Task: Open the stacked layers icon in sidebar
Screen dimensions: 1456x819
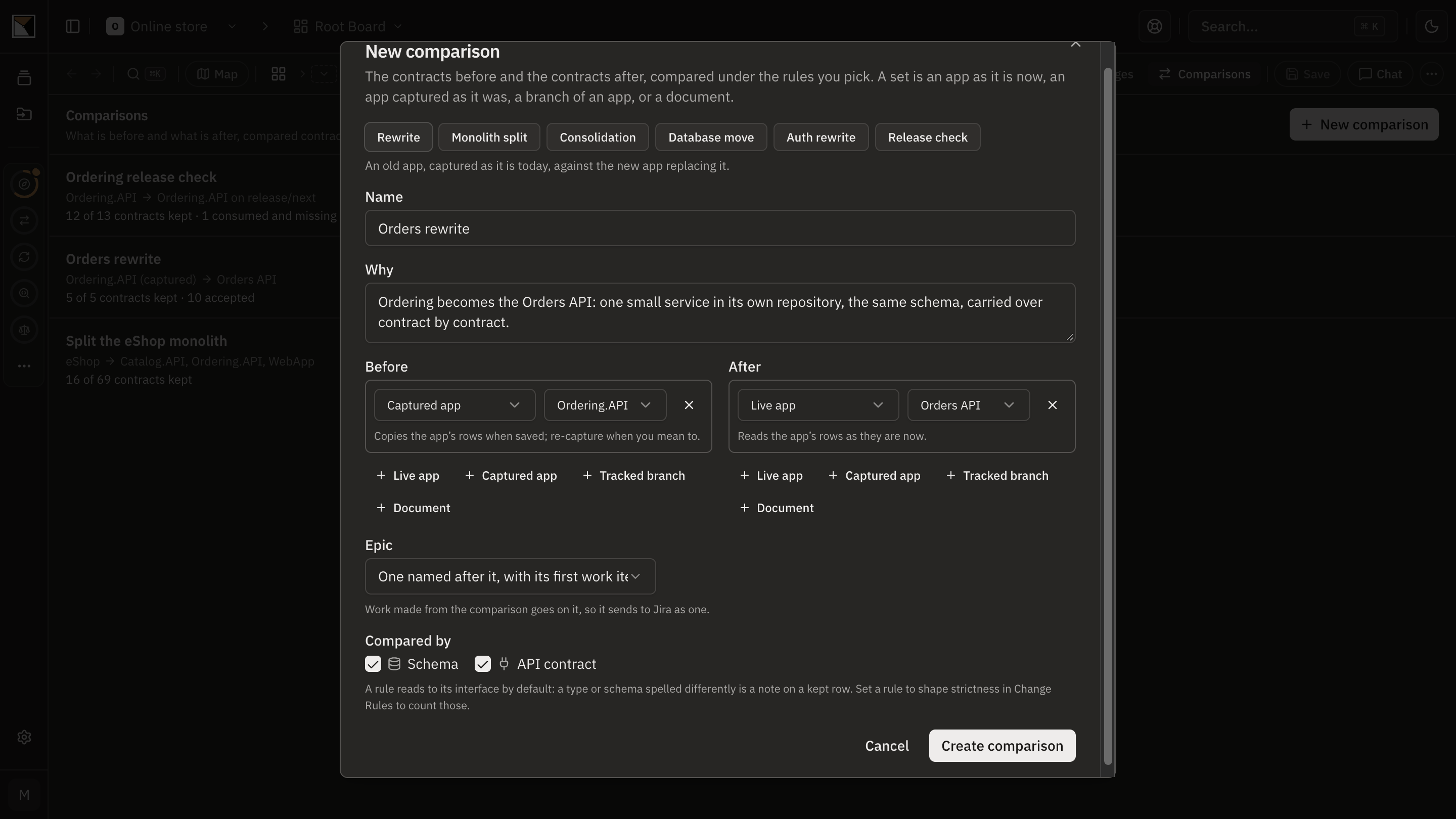Action: tap(24, 78)
